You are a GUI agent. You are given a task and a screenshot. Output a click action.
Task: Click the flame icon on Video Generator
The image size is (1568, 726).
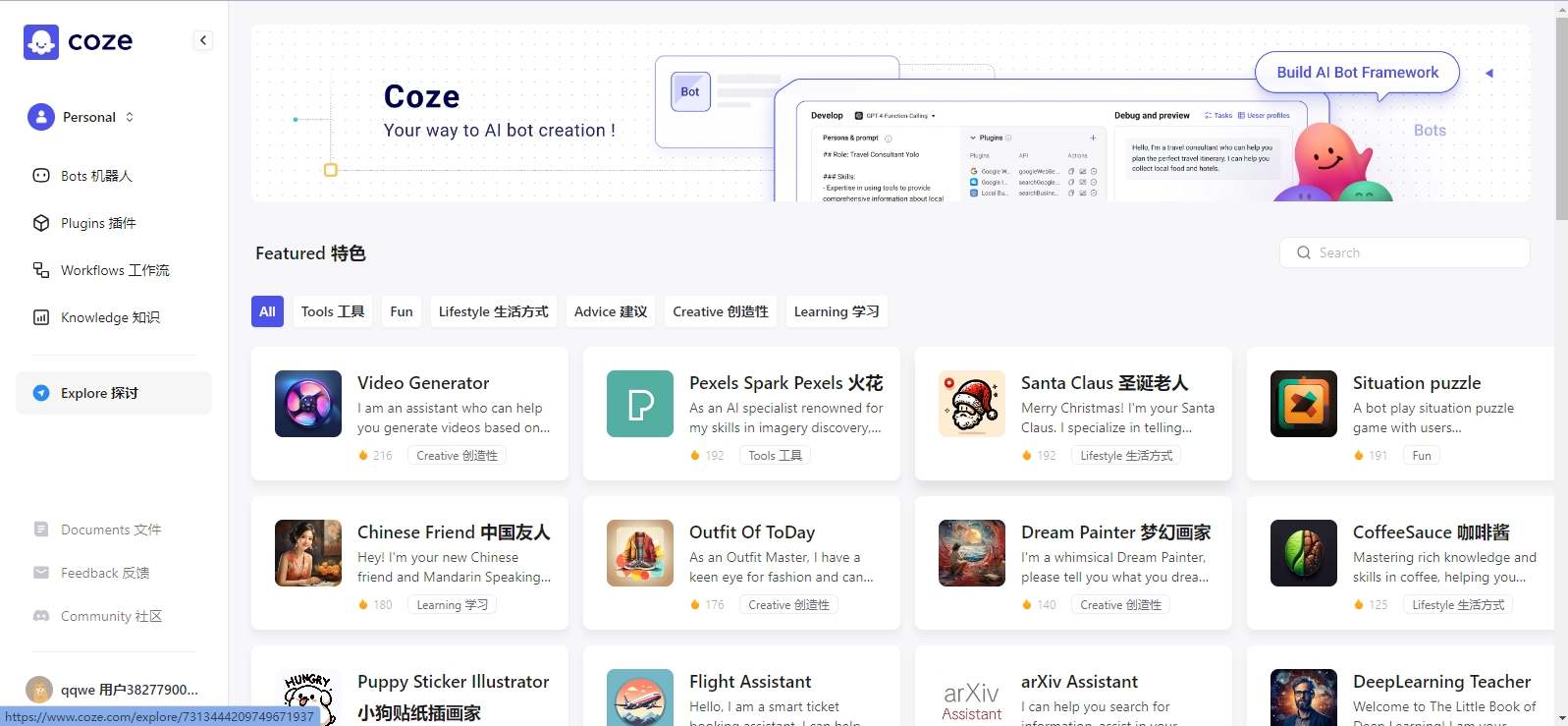pos(363,456)
